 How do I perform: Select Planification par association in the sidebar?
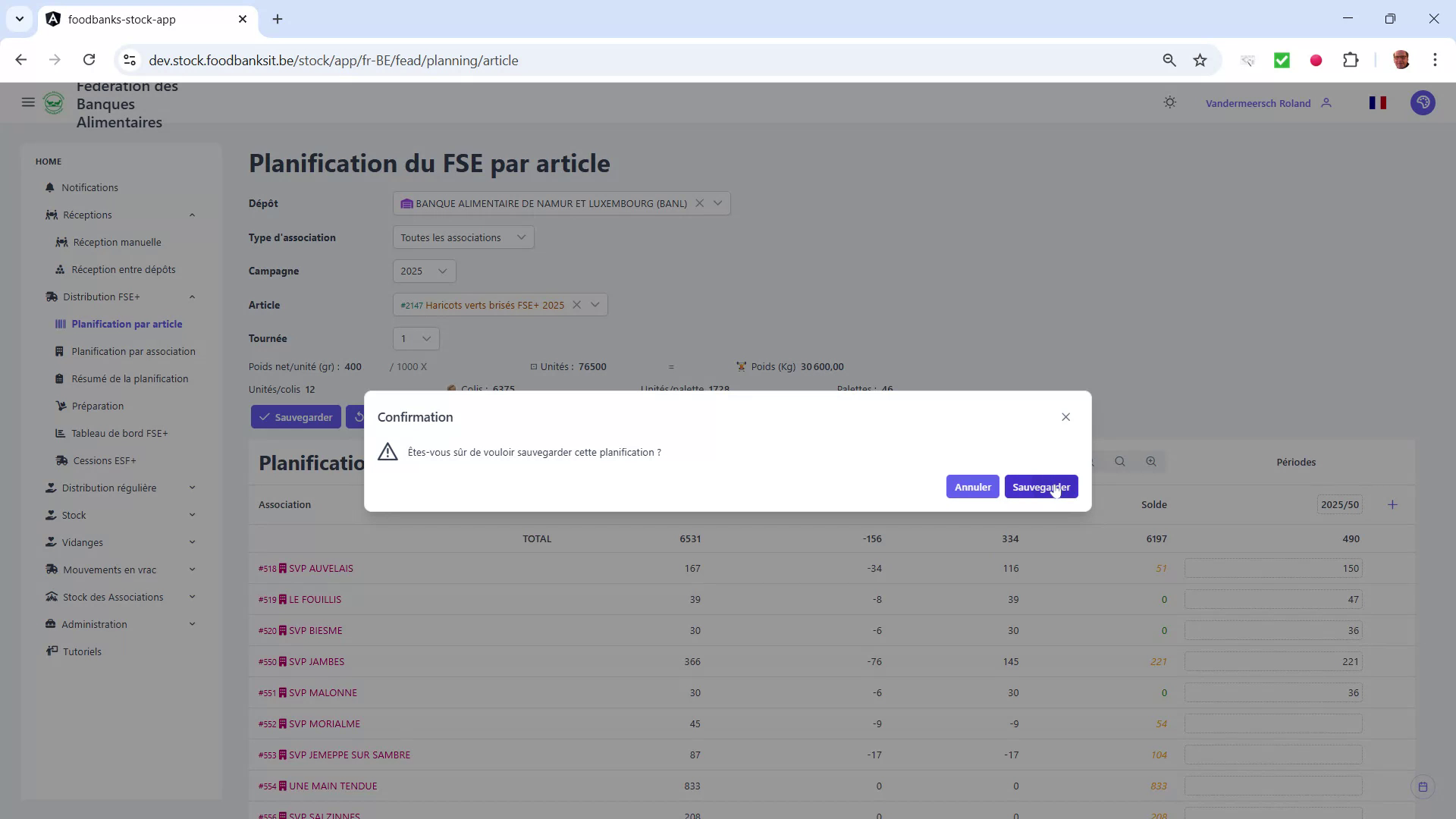point(133,351)
